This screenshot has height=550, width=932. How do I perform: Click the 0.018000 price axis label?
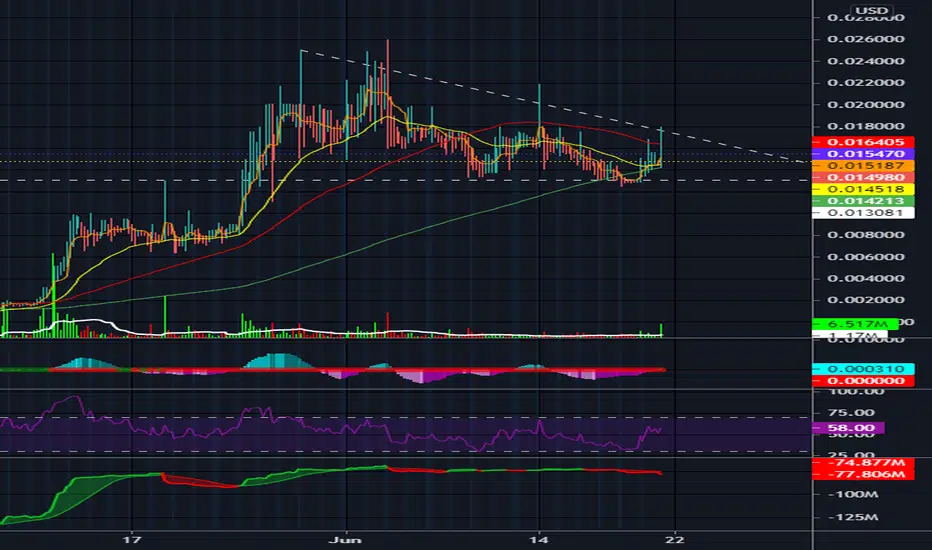[x=866, y=126]
